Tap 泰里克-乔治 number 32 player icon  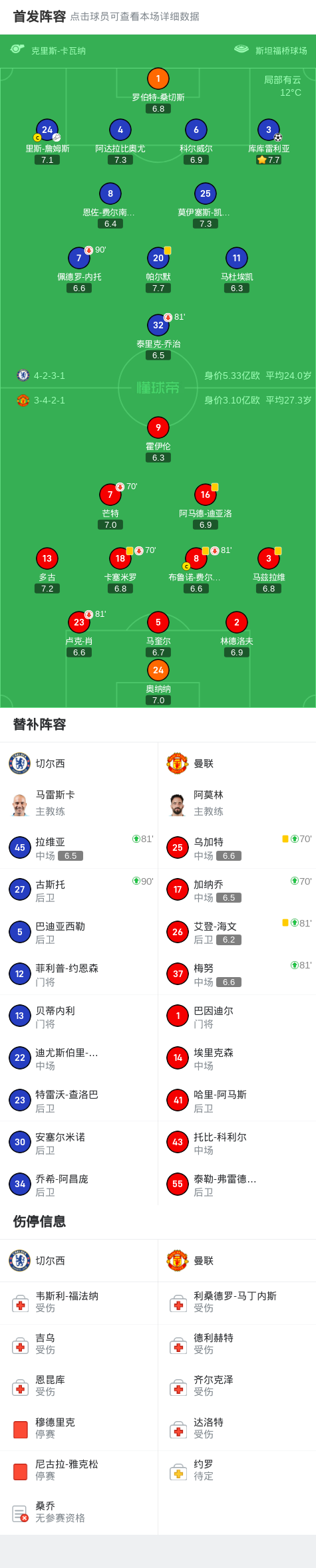[158, 325]
